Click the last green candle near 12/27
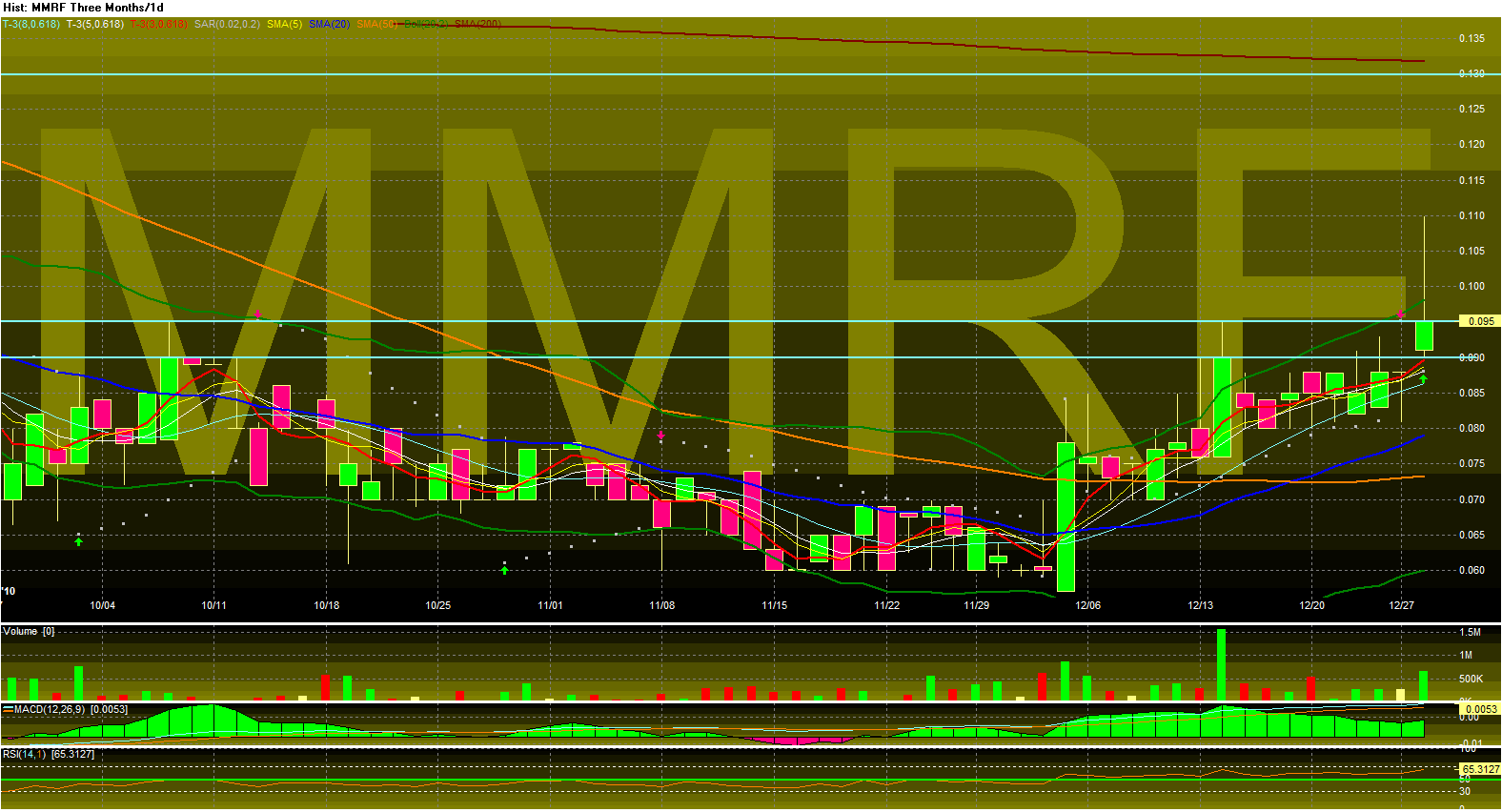1502x812 pixels. (x=1424, y=335)
